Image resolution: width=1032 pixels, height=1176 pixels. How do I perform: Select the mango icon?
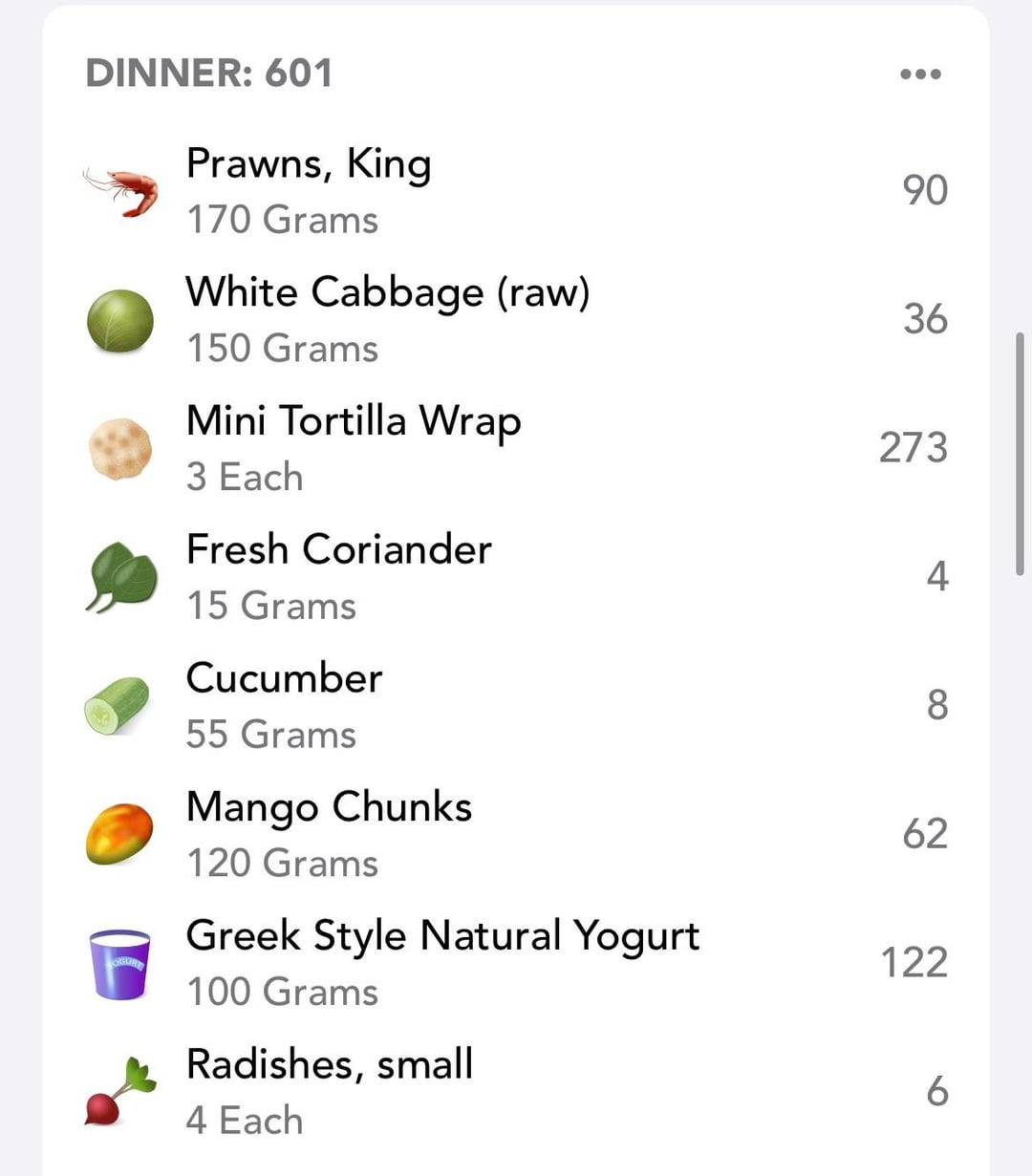click(x=119, y=834)
